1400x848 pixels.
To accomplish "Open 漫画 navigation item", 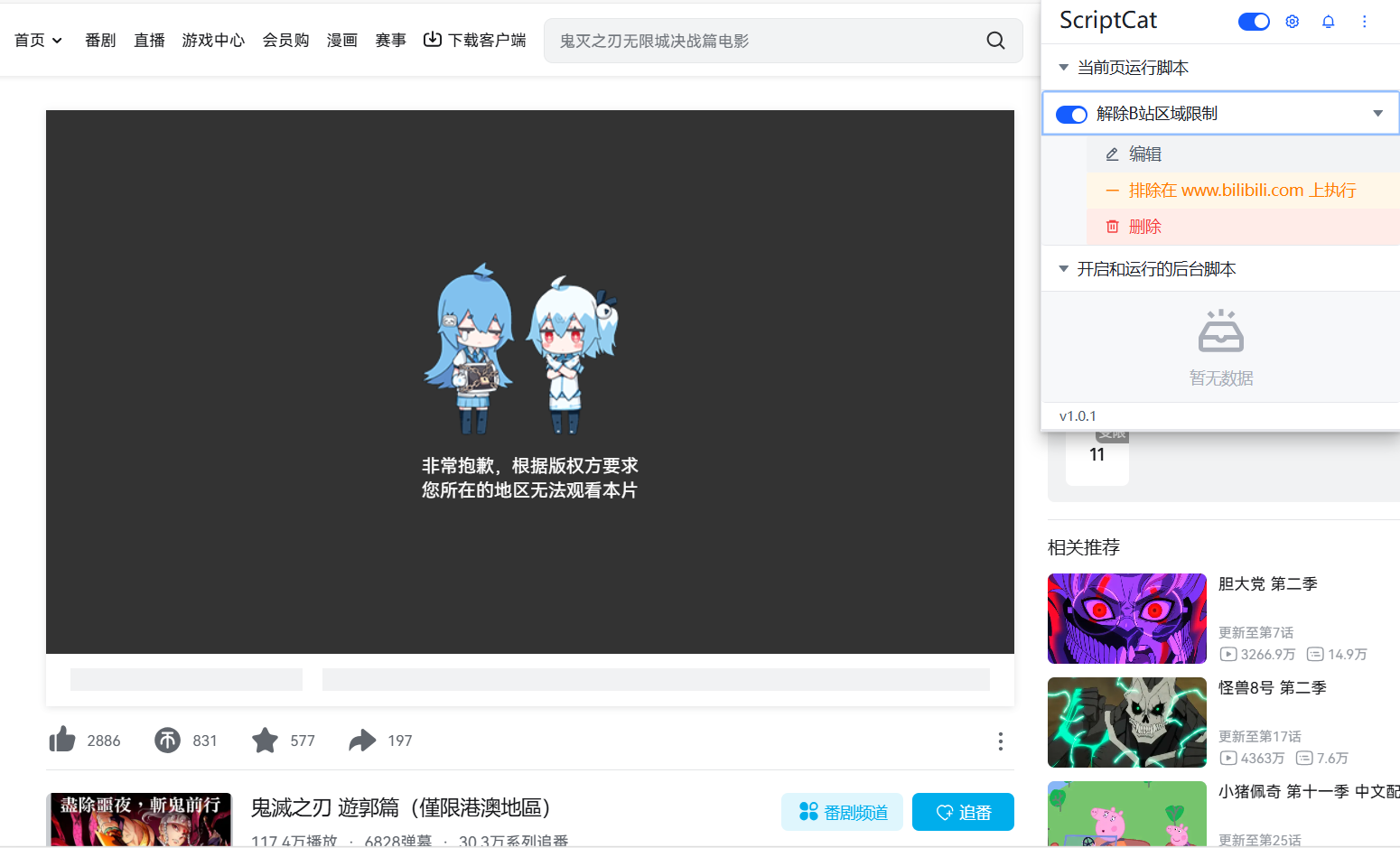I will click(341, 40).
